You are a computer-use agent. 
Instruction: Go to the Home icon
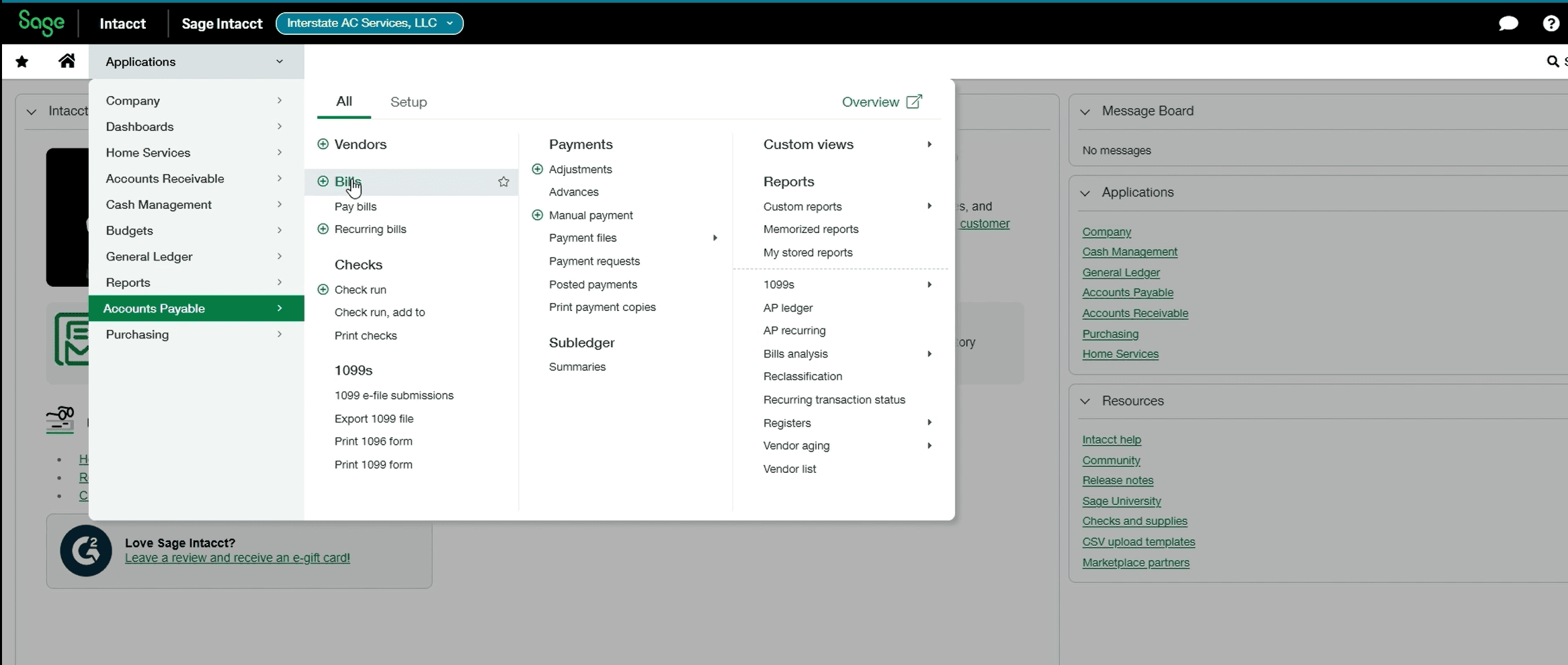pyautogui.click(x=67, y=61)
